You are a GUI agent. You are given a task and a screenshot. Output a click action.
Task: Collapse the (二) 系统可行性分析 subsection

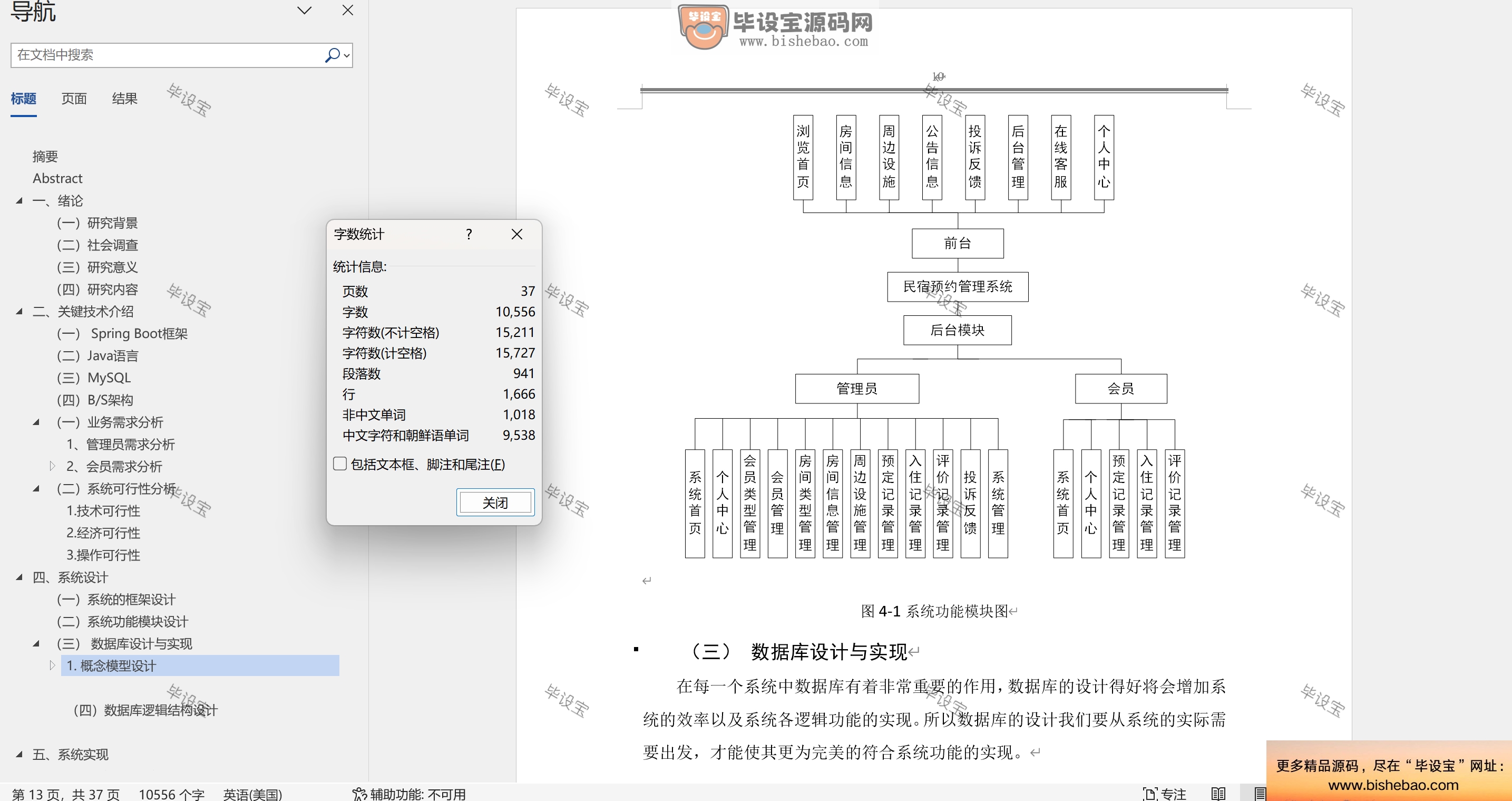(x=36, y=489)
